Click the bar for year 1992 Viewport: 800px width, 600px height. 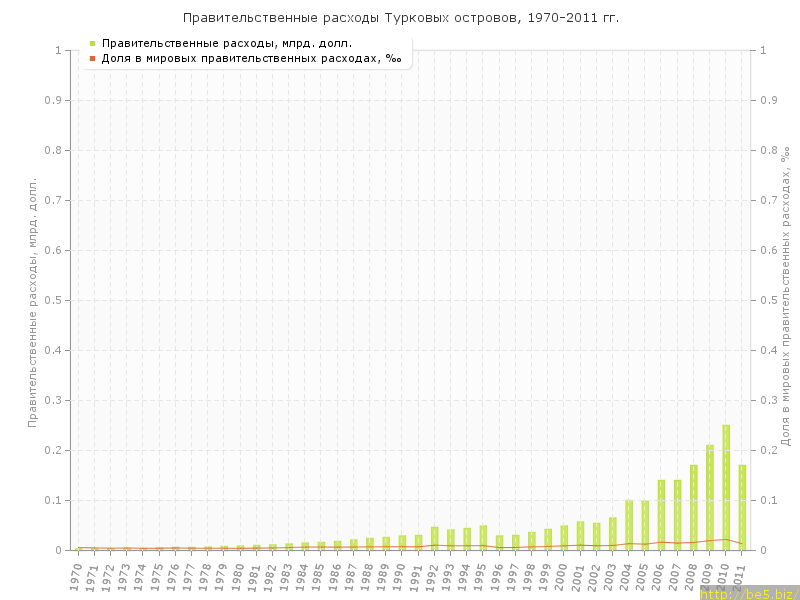click(435, 538)
